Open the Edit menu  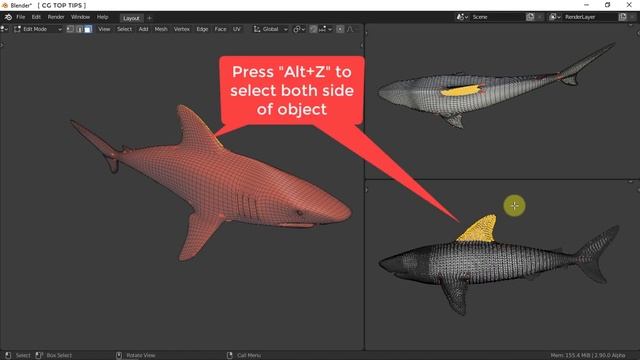[36, 17]
